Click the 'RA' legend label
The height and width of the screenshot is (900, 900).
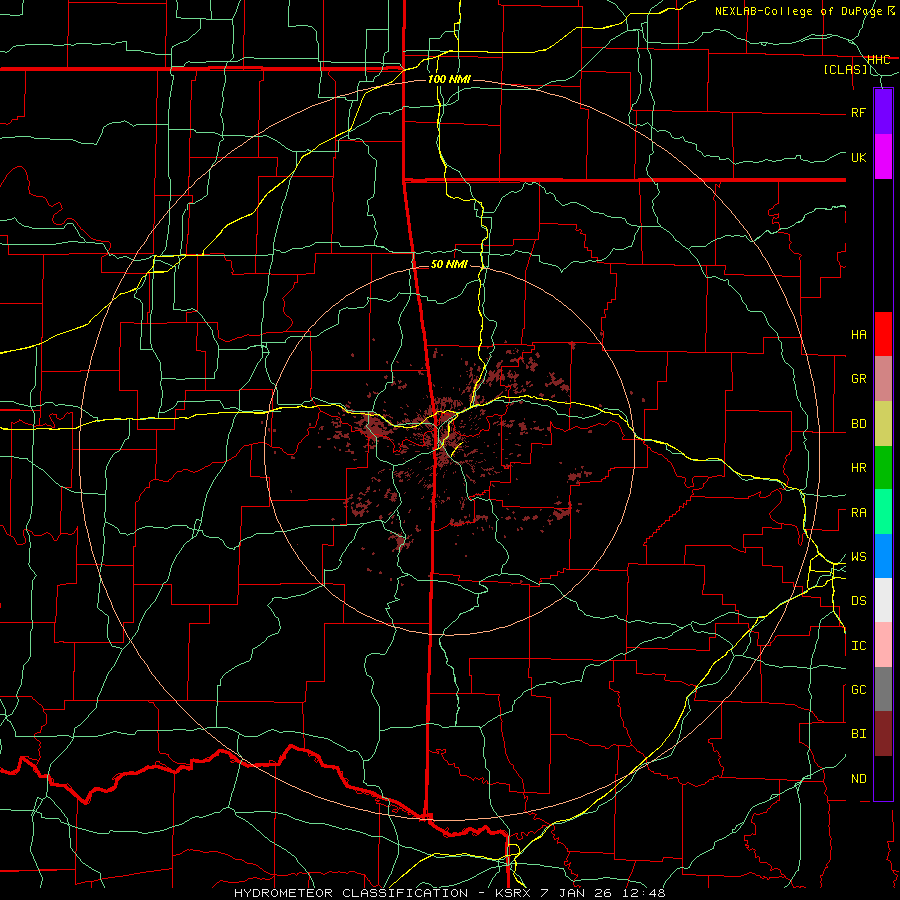(858, 513)
